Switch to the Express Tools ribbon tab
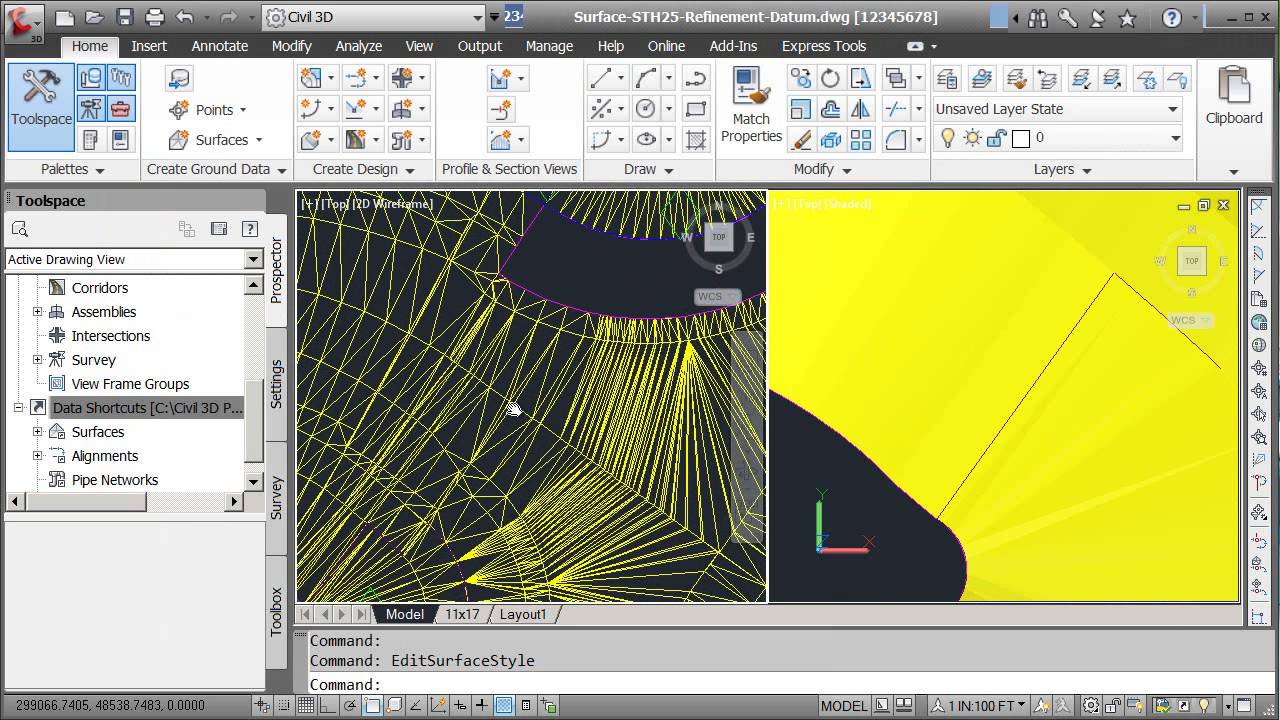The height and width of the screenshot is (720, 1280). 824,46
